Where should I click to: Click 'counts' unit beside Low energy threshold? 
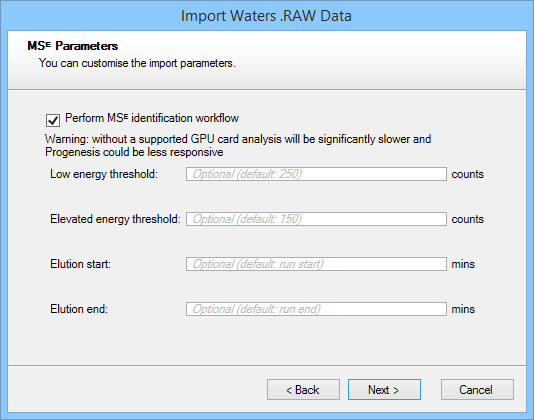[x=468, y=174]
